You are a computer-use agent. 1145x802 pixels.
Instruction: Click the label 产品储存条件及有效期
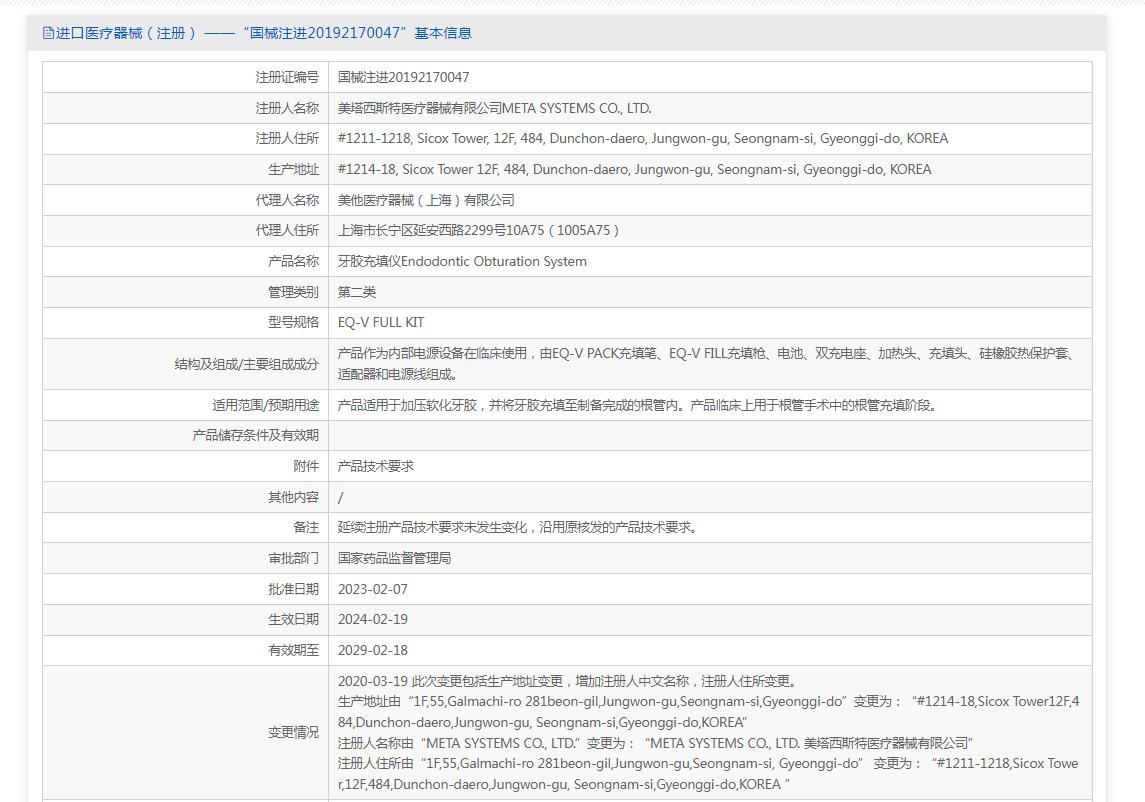[256, 435]
